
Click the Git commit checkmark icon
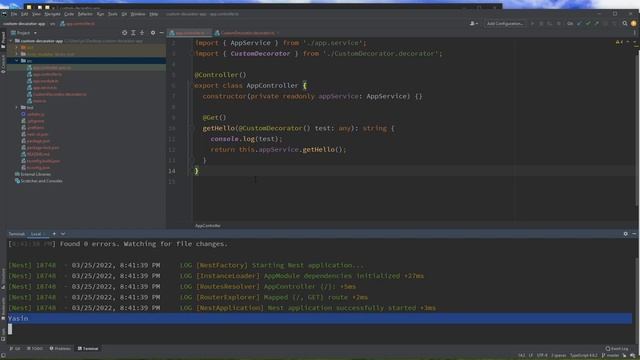(x=588, y=24)
